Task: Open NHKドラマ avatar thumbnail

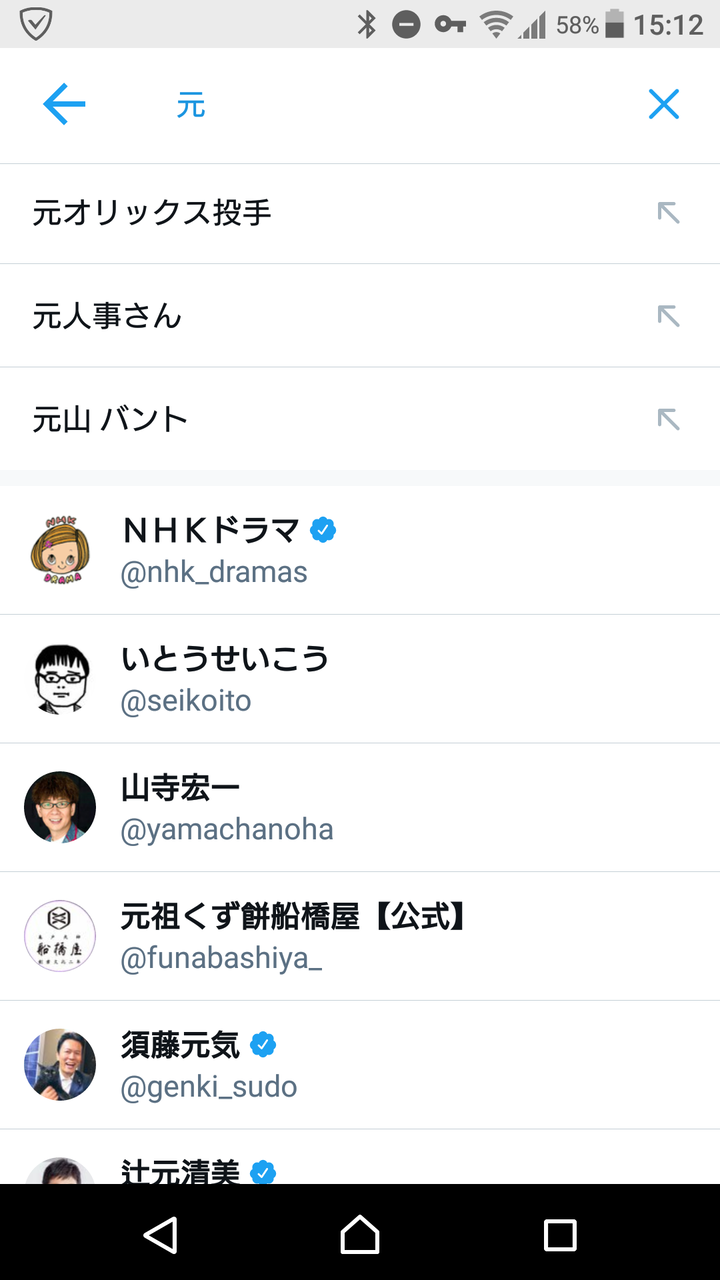Action: pos(60,550)
